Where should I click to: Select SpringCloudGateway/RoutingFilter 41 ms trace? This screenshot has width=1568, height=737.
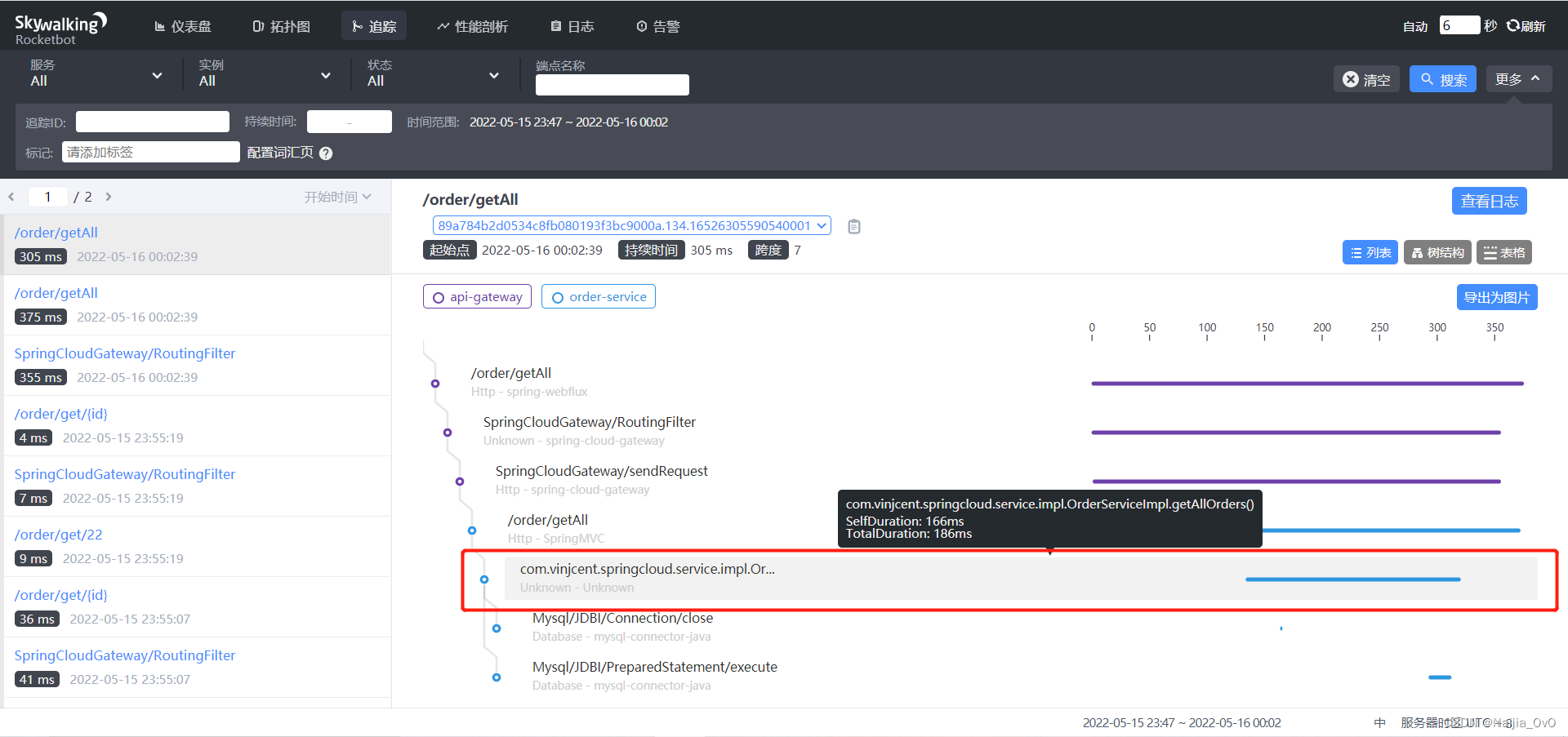[x=197, y=667]
